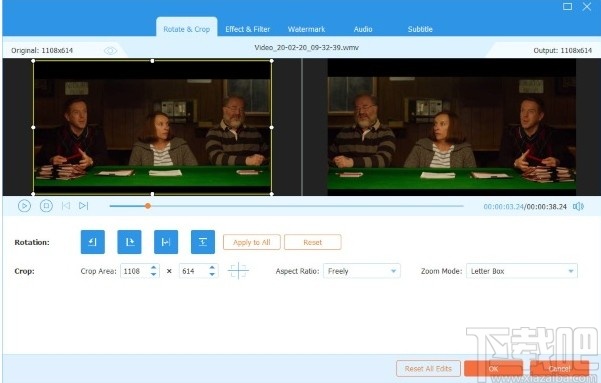Click top-center crop handle
The width and height of the screenshot is (601, 383).
pyautogui.click(x=153, y=61)
